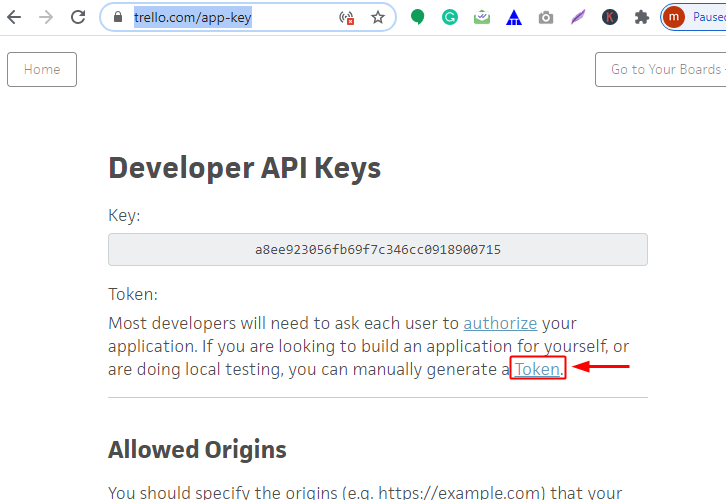Click the Token link to generate token
Image resolution: width=726 pixels, height=500 pixels.
pyautogui.click(x=537, y=369)
